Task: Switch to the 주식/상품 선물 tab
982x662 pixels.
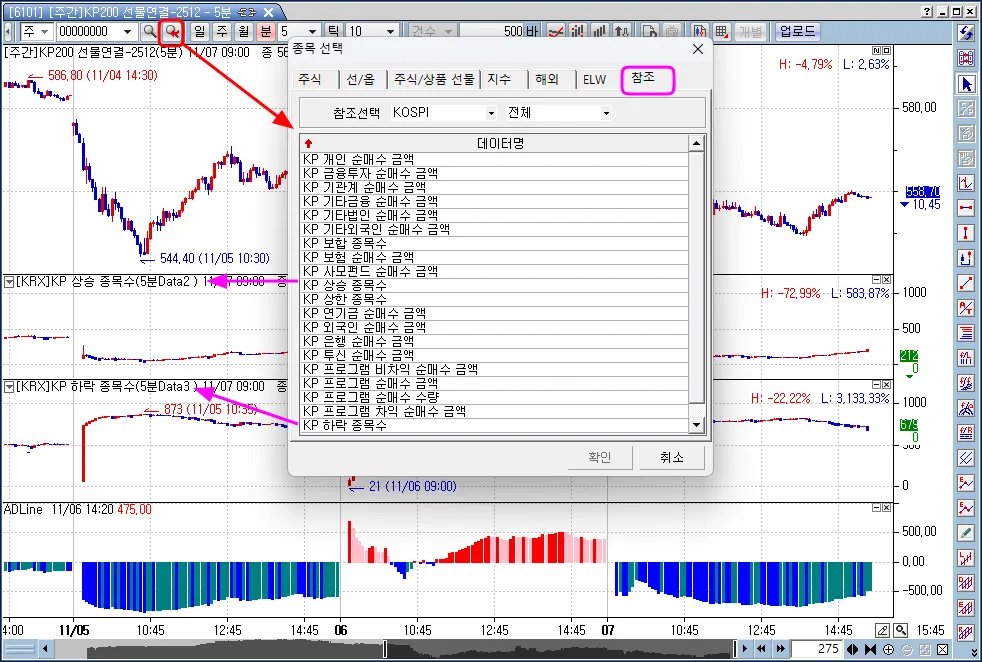Action: pos(434,80)
